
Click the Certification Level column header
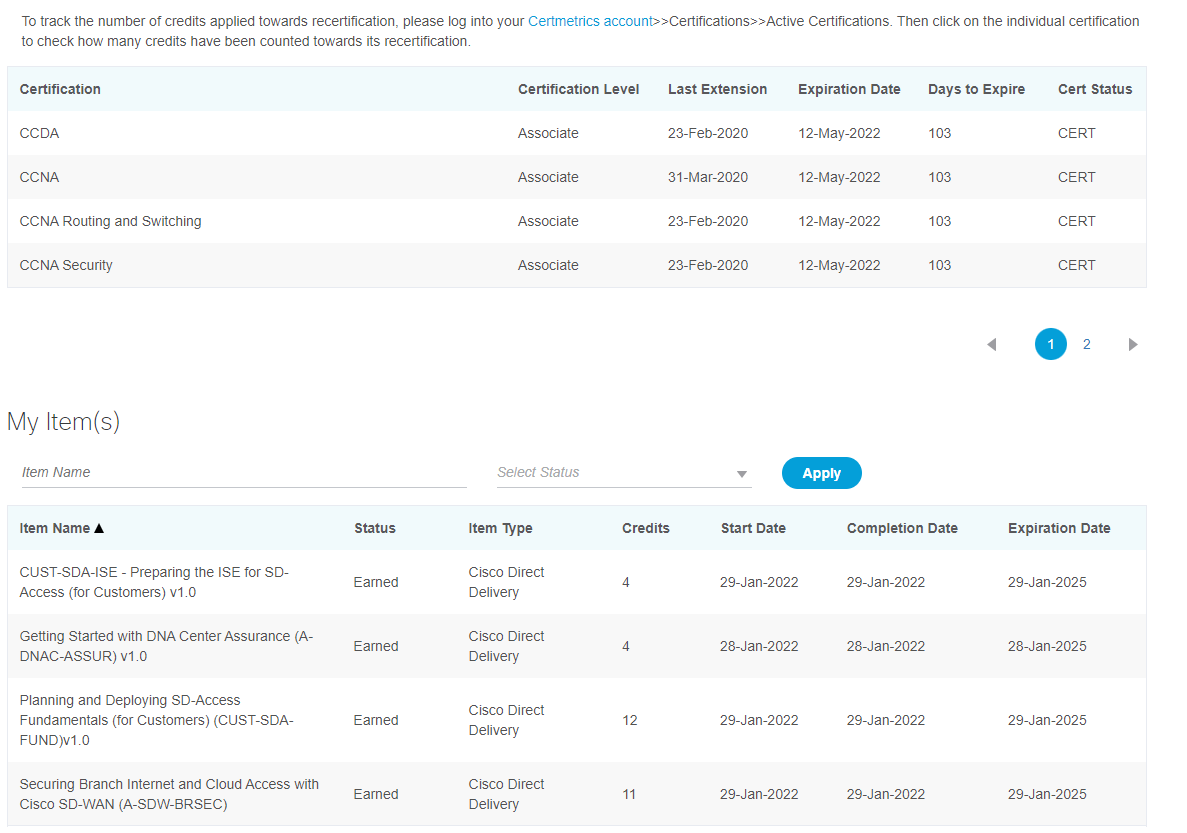pyautogui.click(x=578, y=89)
